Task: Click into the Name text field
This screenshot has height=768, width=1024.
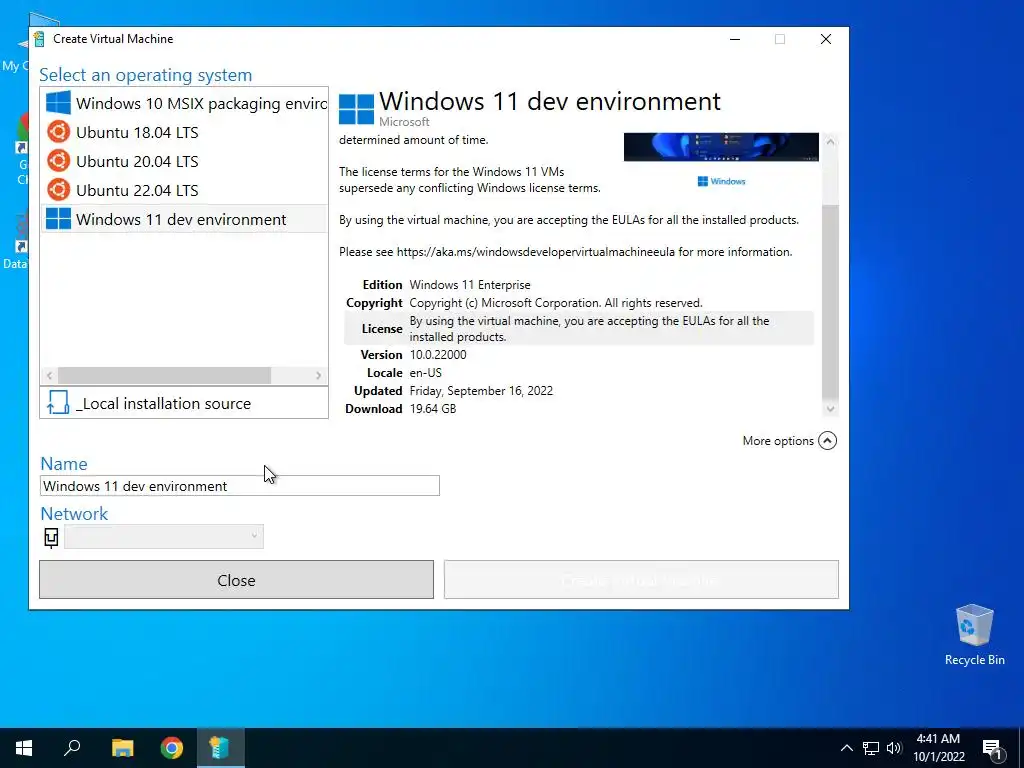Action: click(240, 486)
